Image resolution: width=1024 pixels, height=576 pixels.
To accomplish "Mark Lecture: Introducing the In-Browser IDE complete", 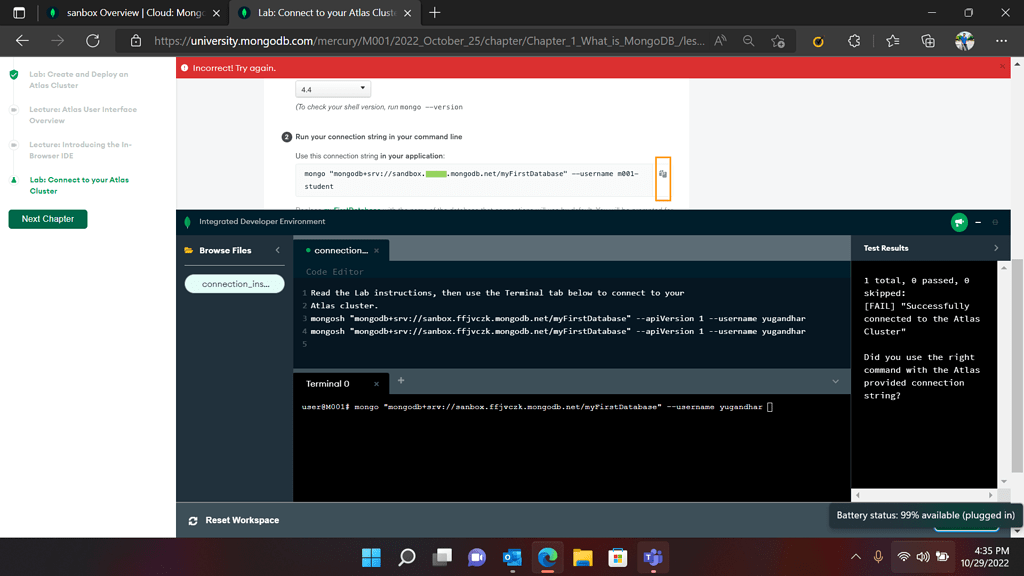I will (x=12, y=144).
